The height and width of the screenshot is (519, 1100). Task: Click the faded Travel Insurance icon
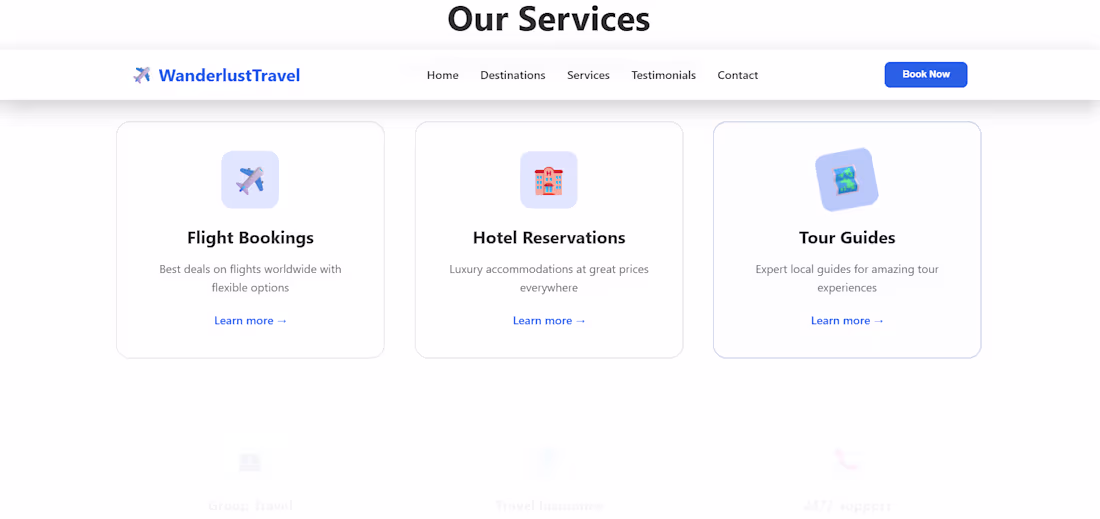(549, 461)
